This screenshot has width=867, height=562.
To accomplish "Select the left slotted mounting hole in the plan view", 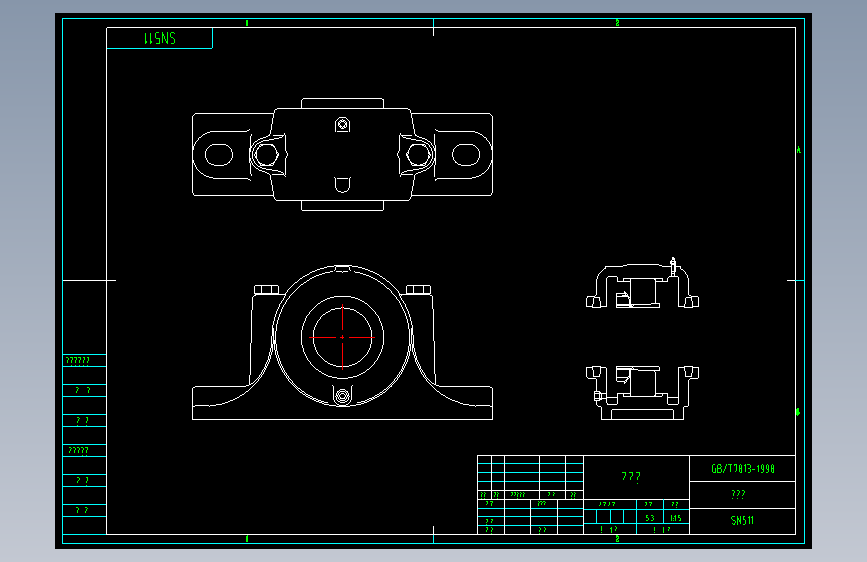I will pyautogui.click(x=219, y=155).
